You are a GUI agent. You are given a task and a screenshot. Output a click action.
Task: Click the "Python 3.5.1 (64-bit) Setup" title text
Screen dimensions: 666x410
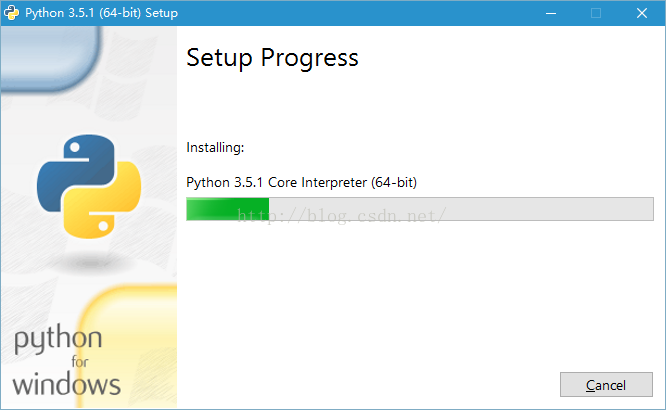coord(102,13)
